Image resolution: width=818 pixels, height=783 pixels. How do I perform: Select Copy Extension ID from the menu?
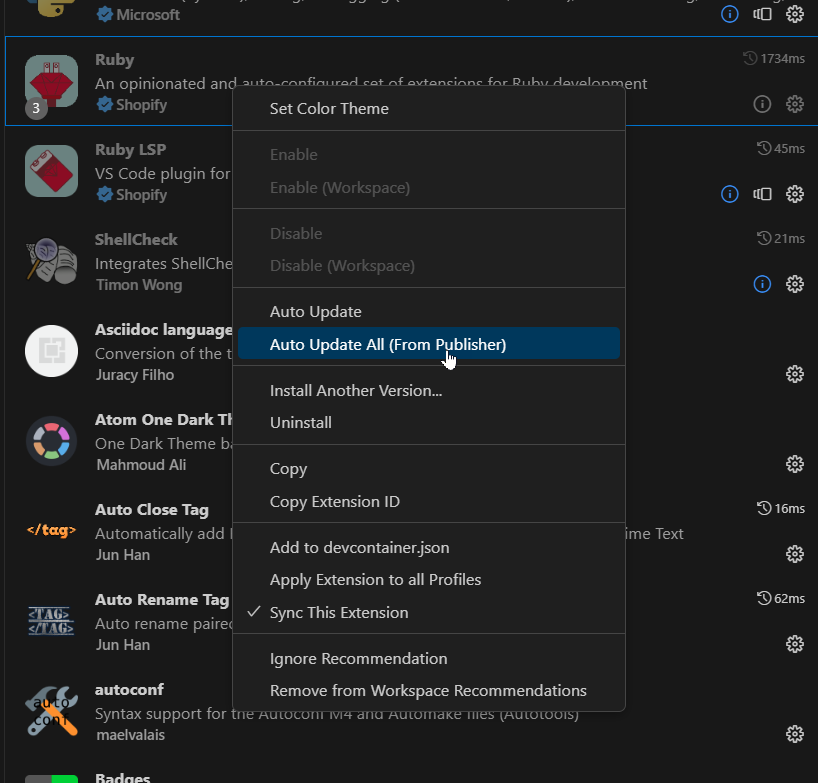point(334,502)
